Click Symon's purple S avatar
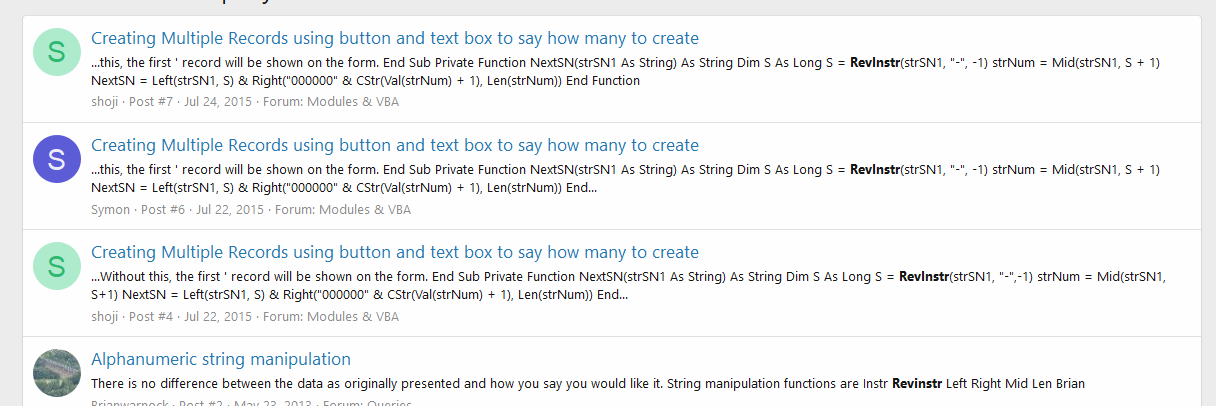The height and width of the screenshot is (406, 1216). pos(57,159)
